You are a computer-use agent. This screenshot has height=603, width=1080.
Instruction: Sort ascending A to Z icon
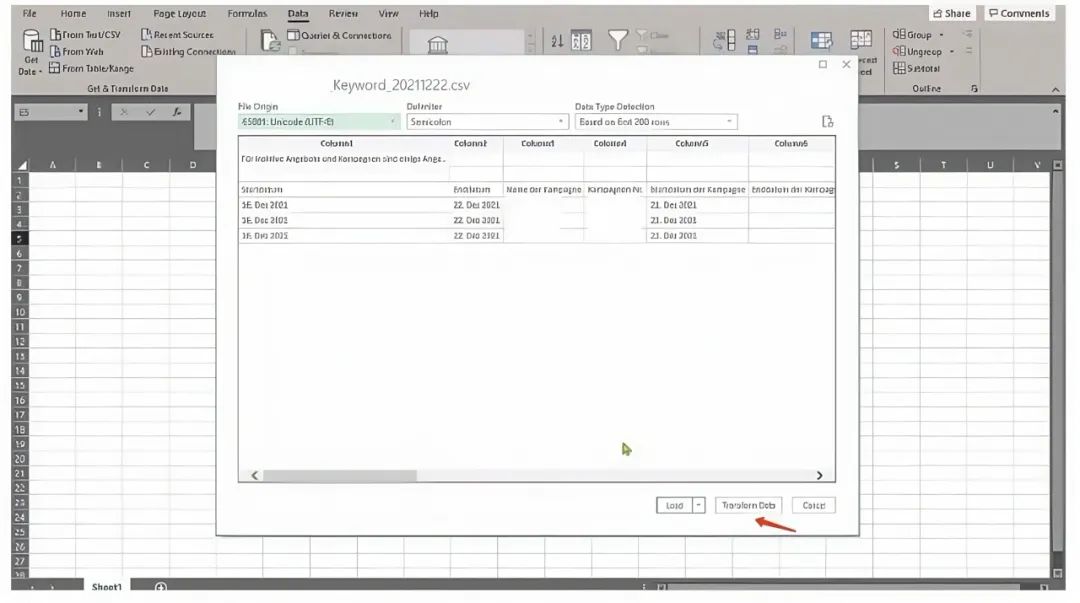click(557, 41)
